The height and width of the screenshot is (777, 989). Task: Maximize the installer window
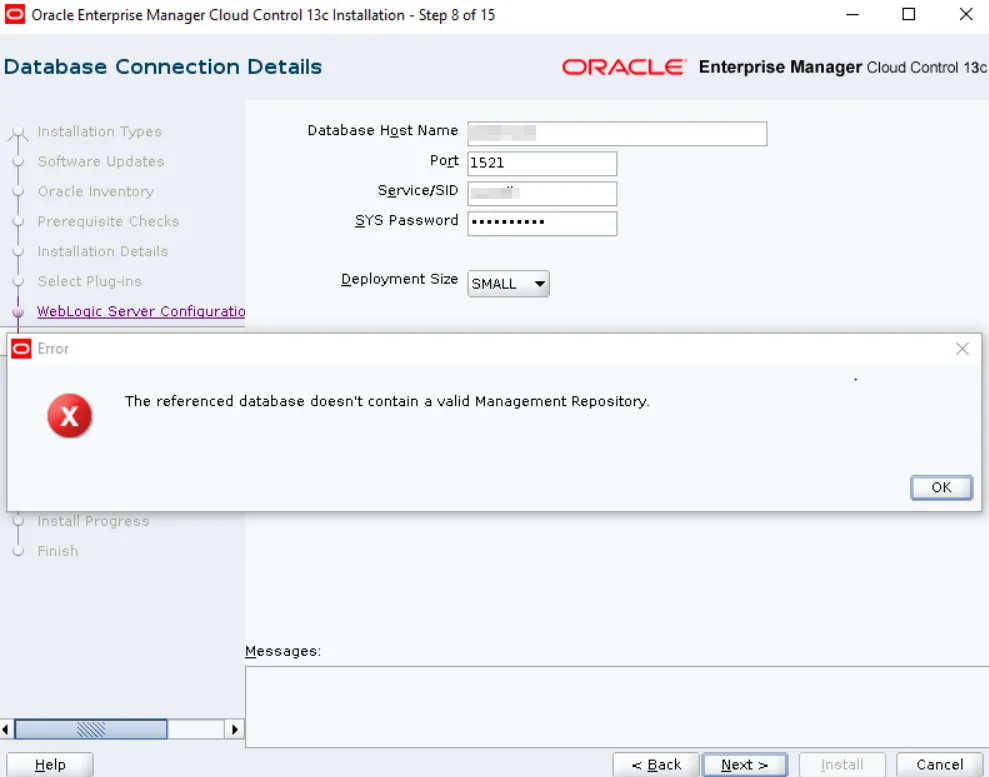(908, 15)
